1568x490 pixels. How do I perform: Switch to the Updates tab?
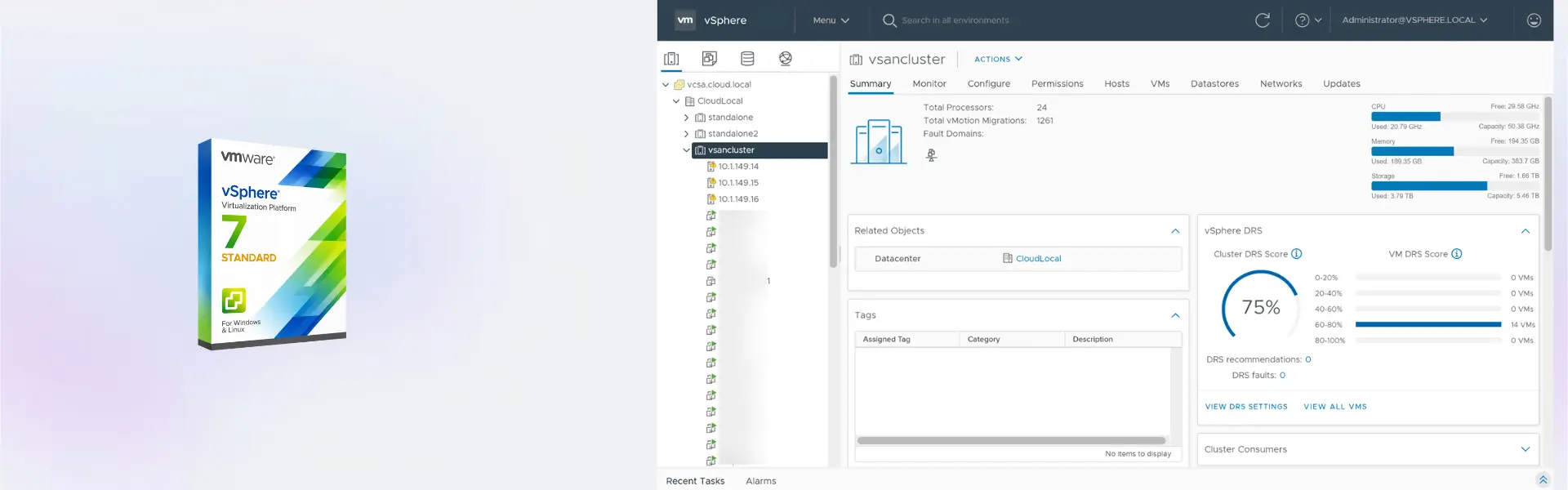pyautogui.click(x=1342, y=84)
